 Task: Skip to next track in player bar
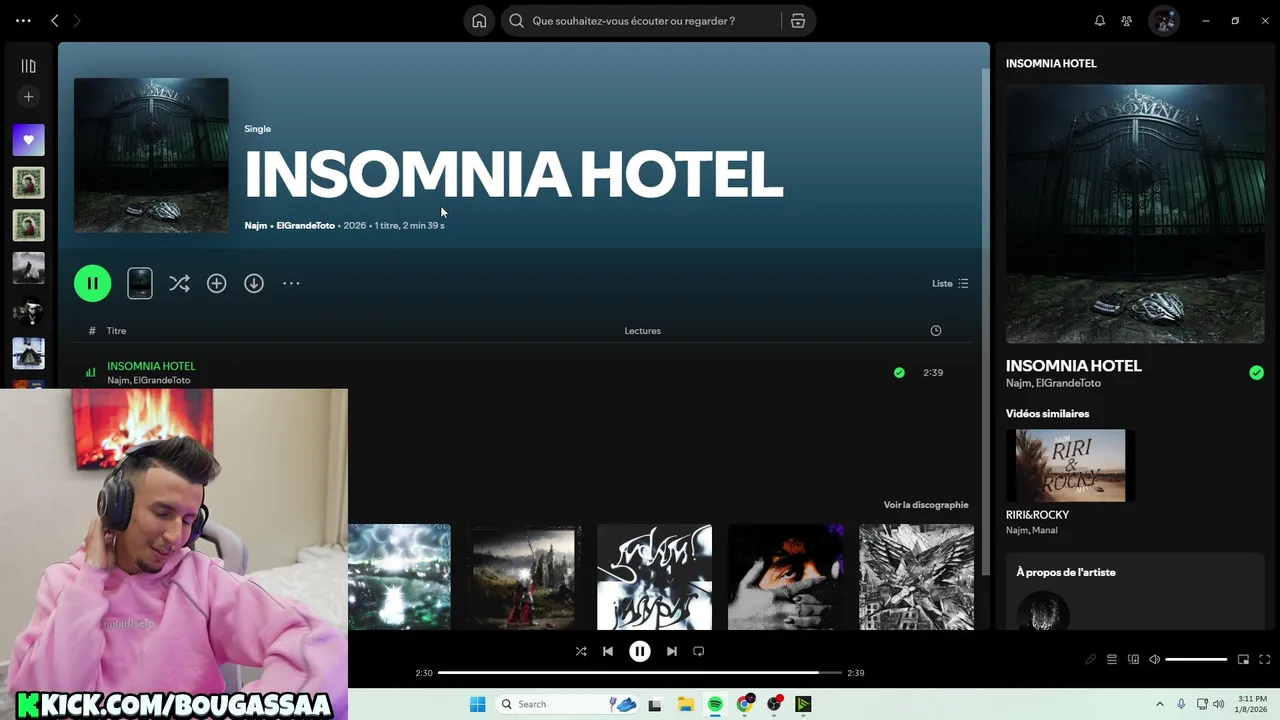tap(672, 651)
